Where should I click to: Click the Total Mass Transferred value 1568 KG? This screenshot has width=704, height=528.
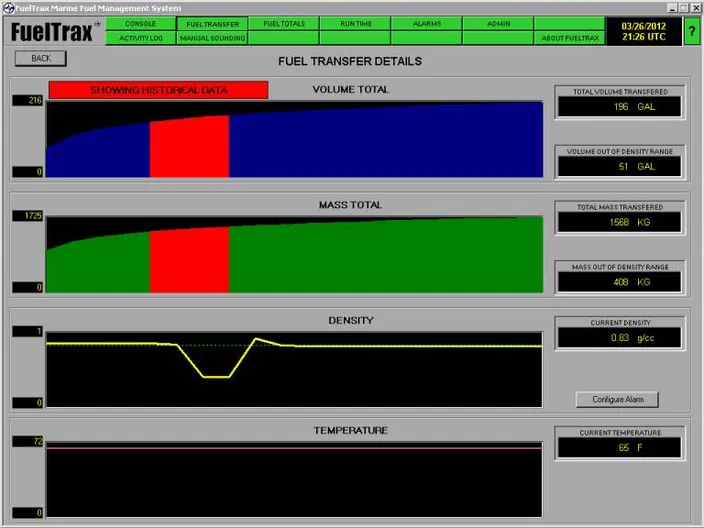click(x=620, y=222)
